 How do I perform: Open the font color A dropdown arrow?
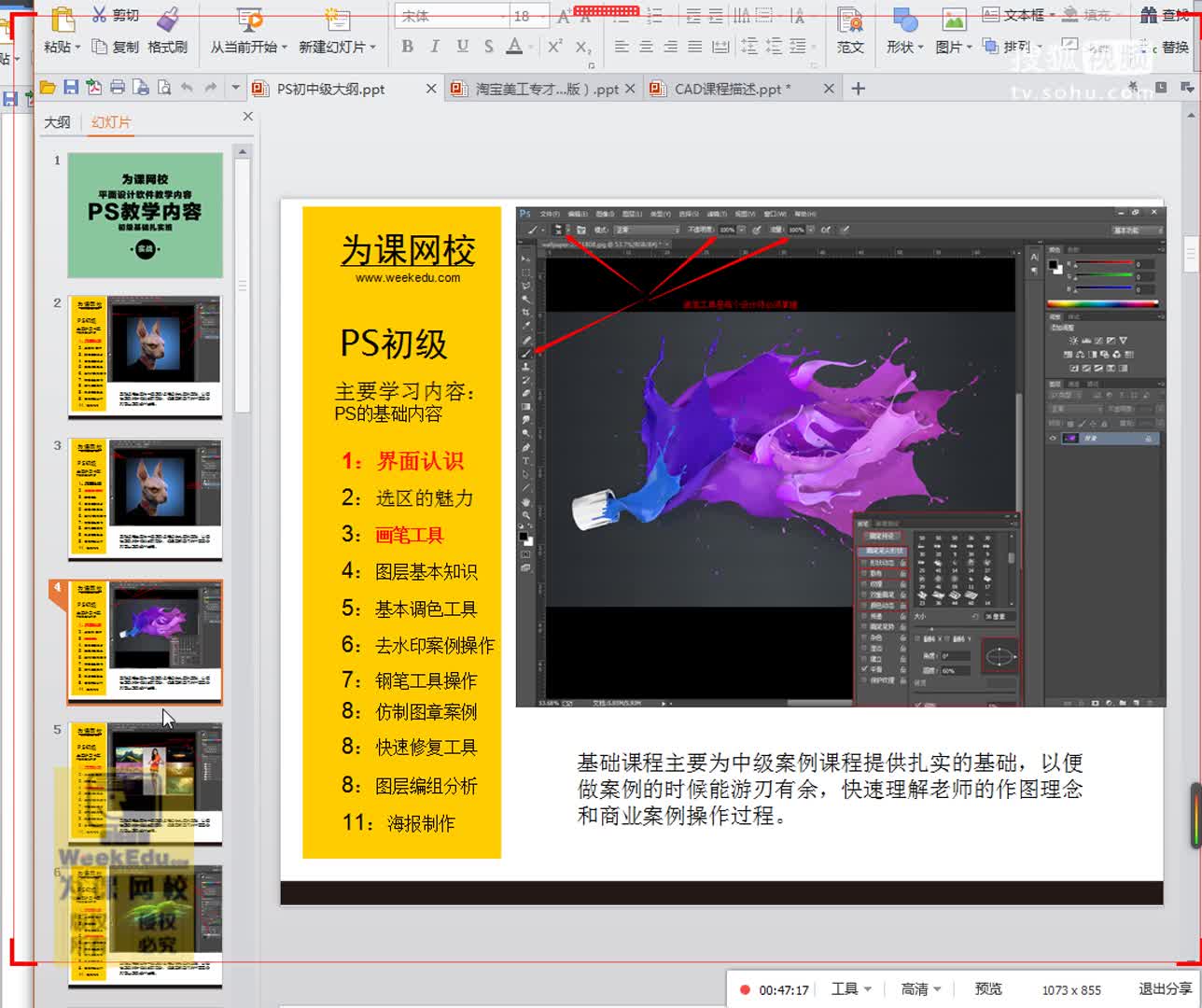pos(531,47)
